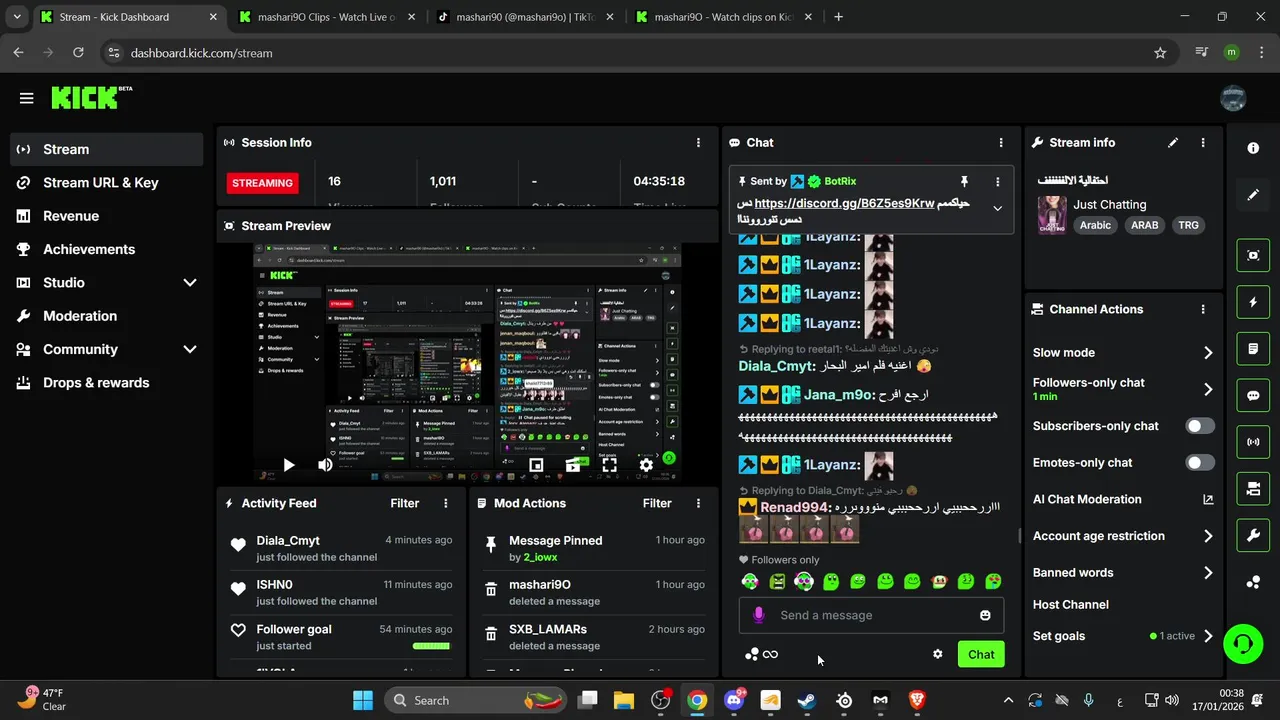Toggle the mod actions document icon in the right sidebar
This screenshot has width=1280, height=720.
coord(1253,349)
